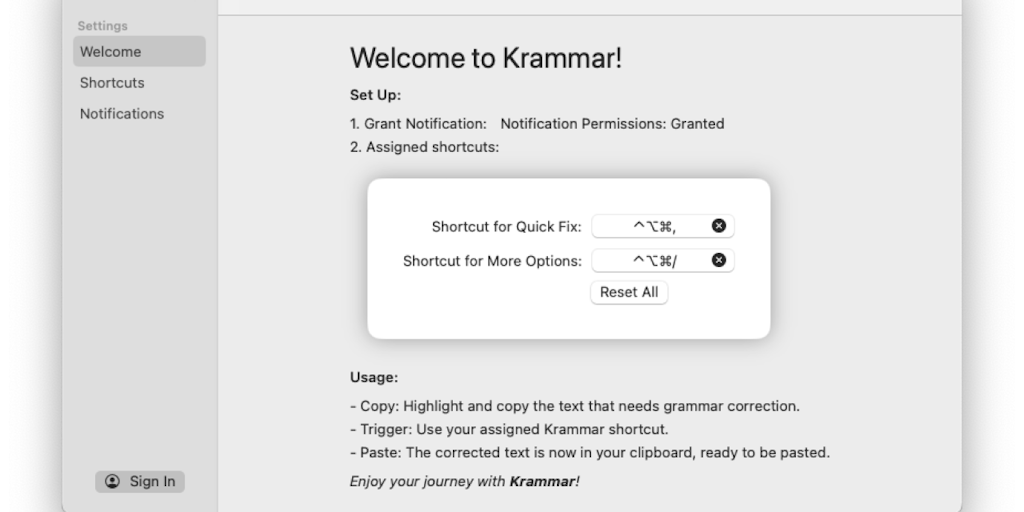This screenshot has height=512, width=1024.
Task: Record a new Quick Fix shortcut
Action: pos(654,226)
